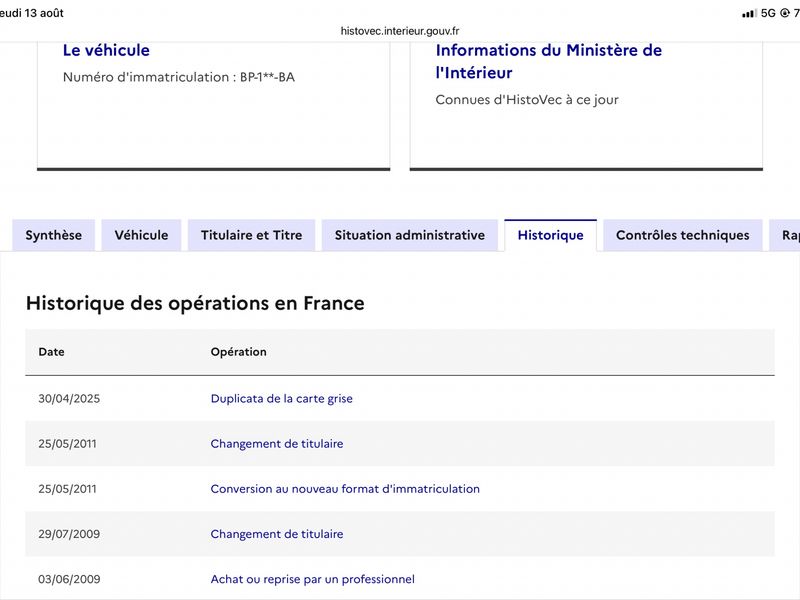Select the Historique tab
Screen dimensions: 800x600
[551, 235]
